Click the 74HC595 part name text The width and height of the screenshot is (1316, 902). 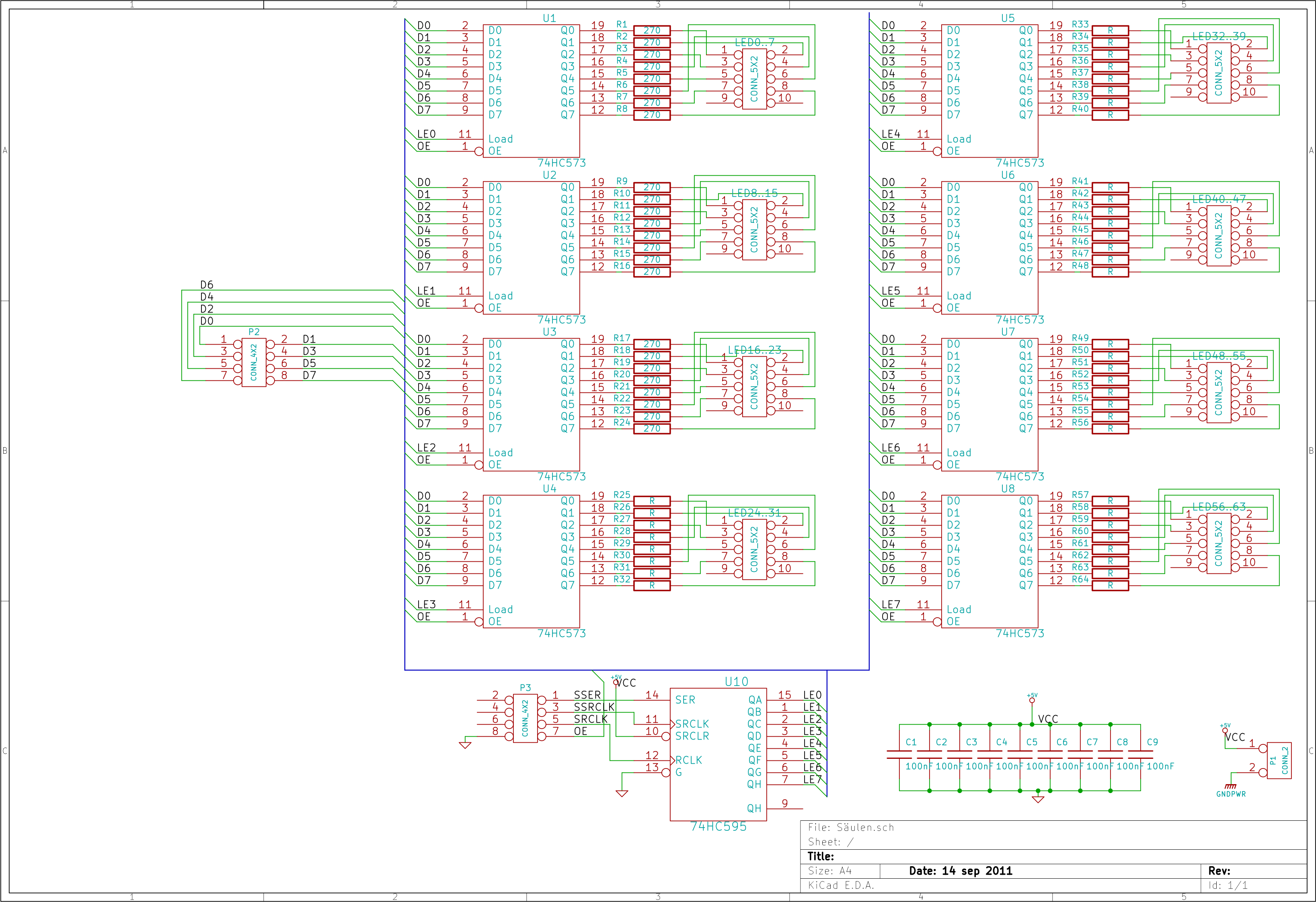pyautogui.click(x=718, y=826)
